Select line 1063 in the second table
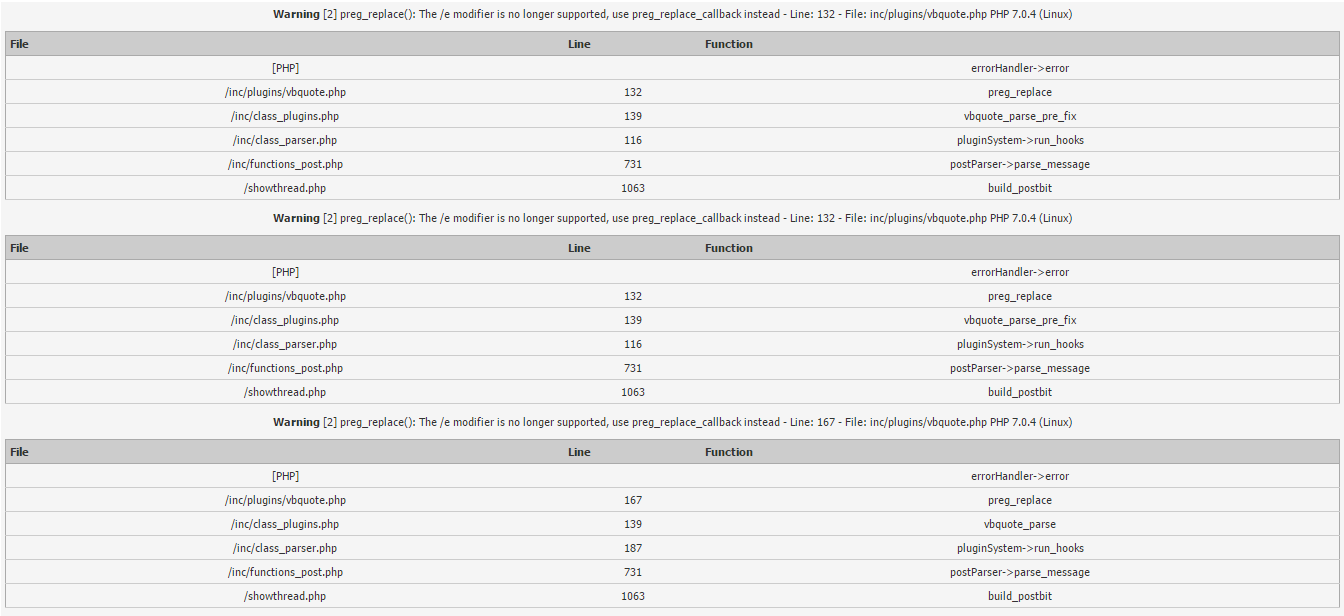Viewport: 1344px width, 616px height. click(x=632, y=392)
